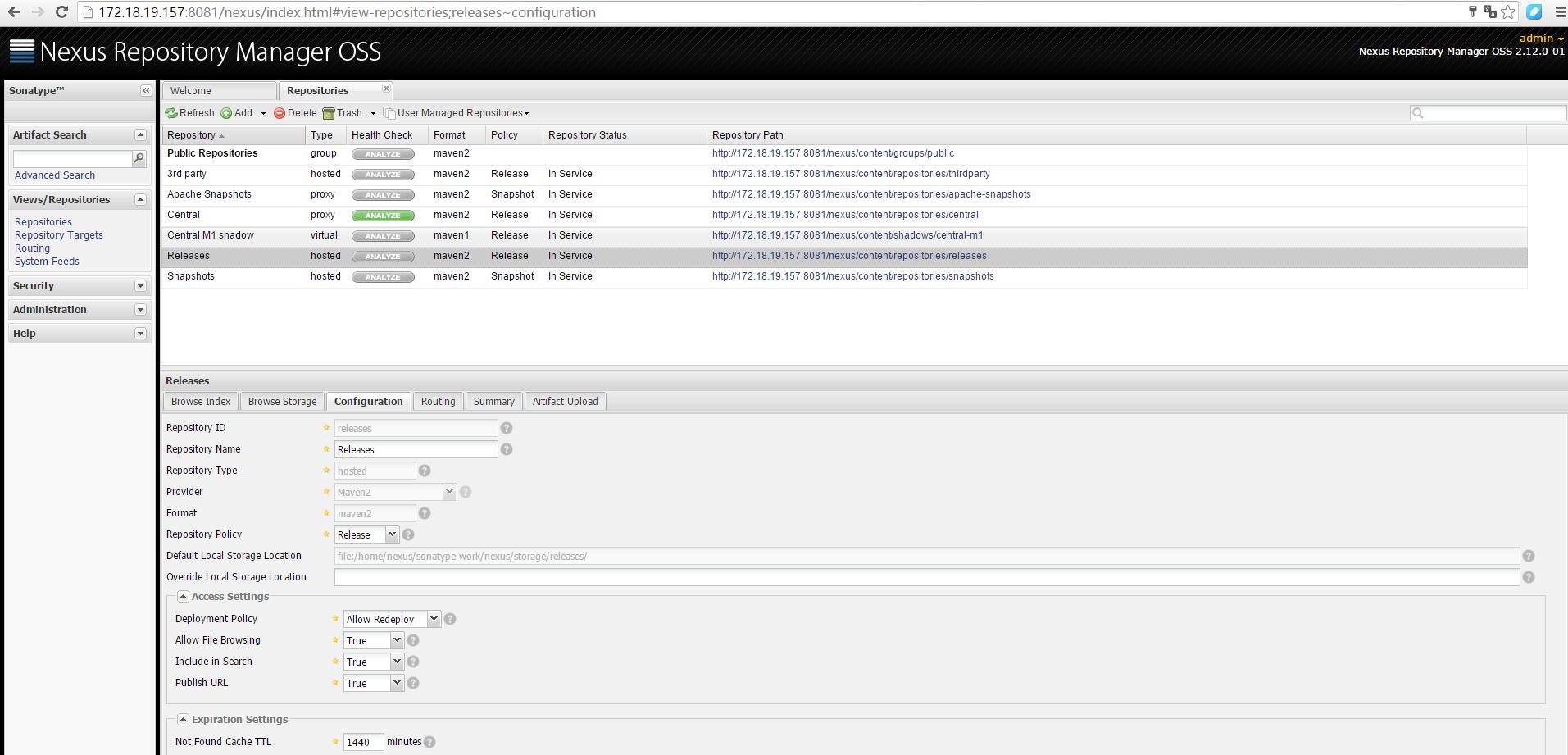Show help for Include in Search
Image resolution: width=1568 pixels, height=755 pixels.
click(413, 662)
